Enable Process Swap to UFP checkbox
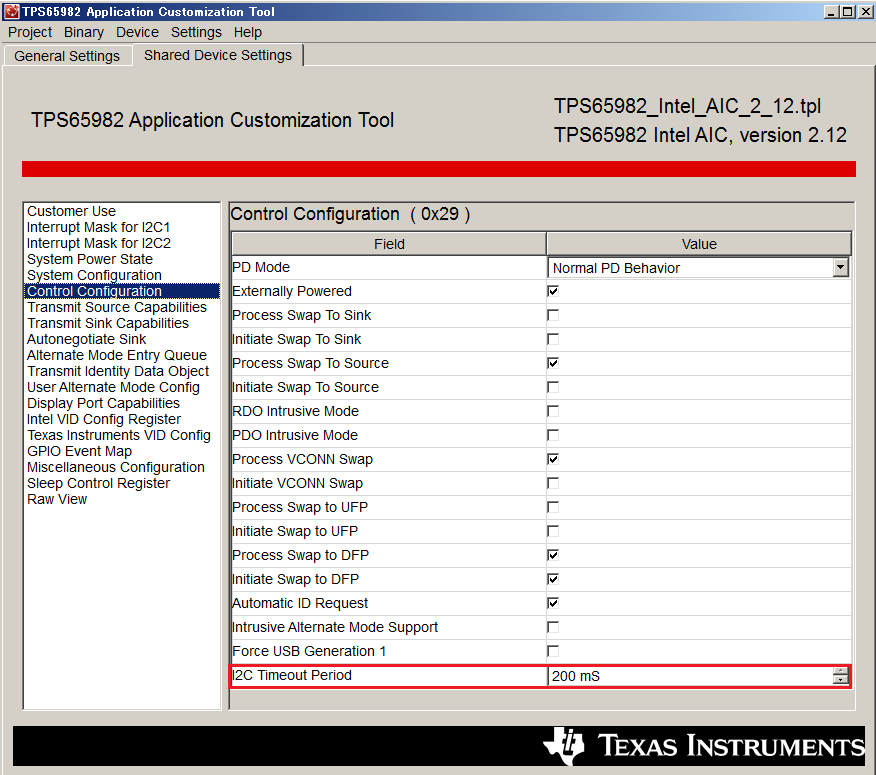This screenshot has width=876, height=775. pyautogui.click(x=553, y=507)
